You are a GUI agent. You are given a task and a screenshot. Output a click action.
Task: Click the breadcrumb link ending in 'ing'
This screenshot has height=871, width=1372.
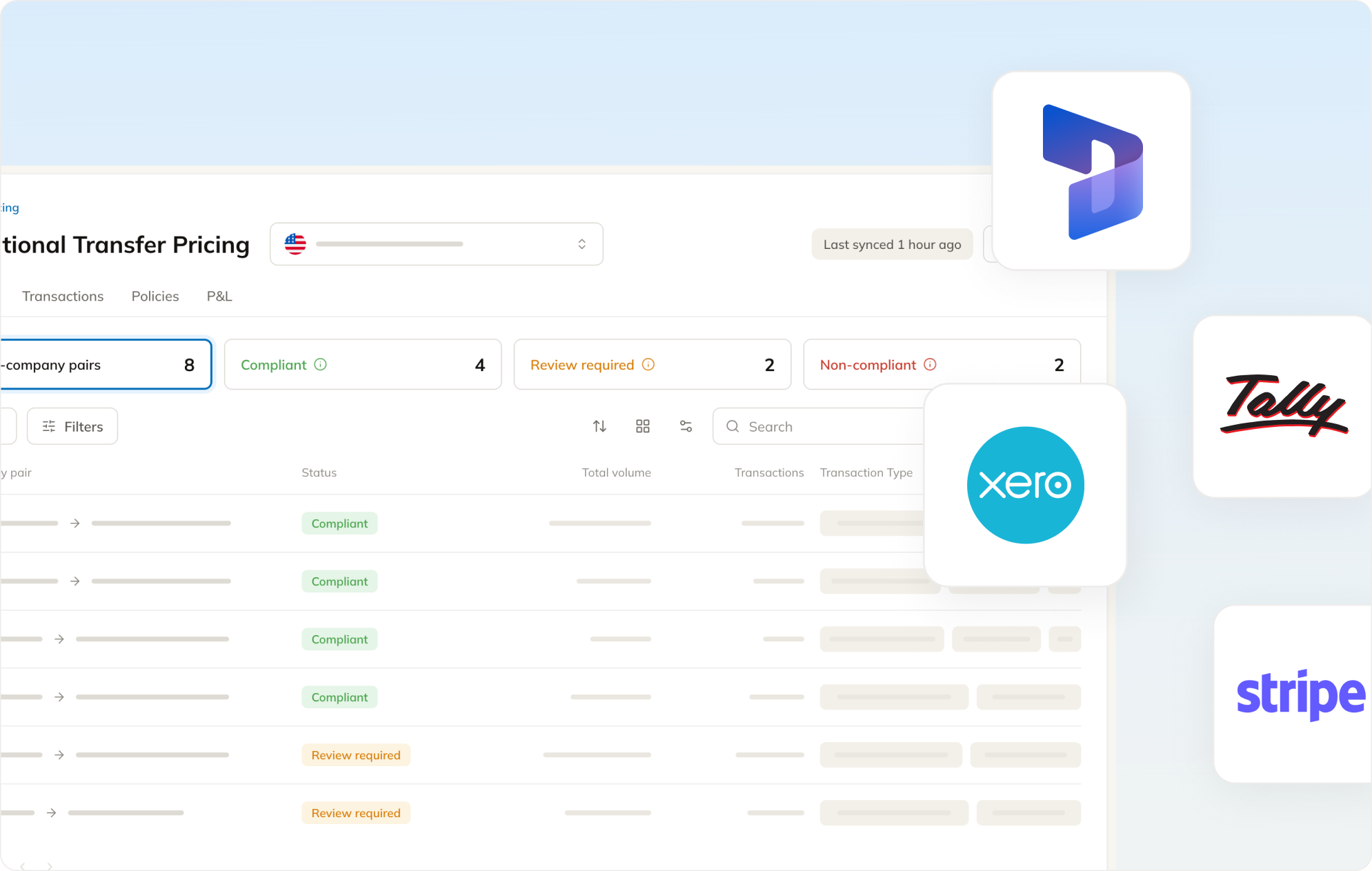pyautogui.click(x=10, y=208)
